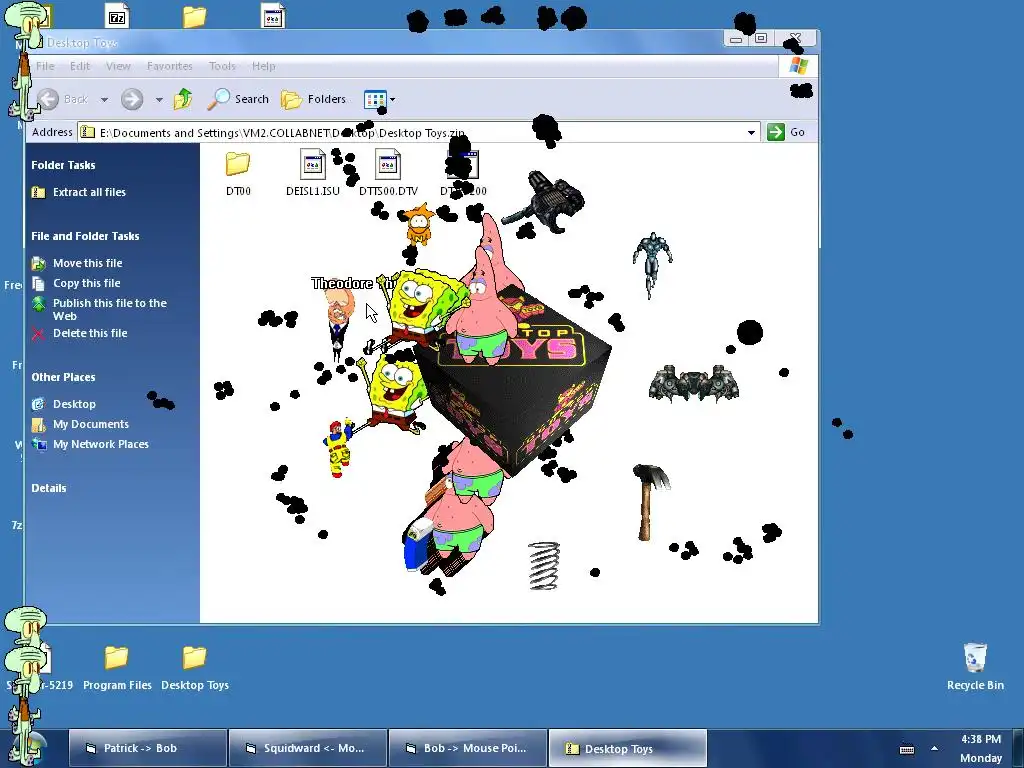Select the DT00 folder icon
This screenshot has width=1024, height=768.
point(238,164)
